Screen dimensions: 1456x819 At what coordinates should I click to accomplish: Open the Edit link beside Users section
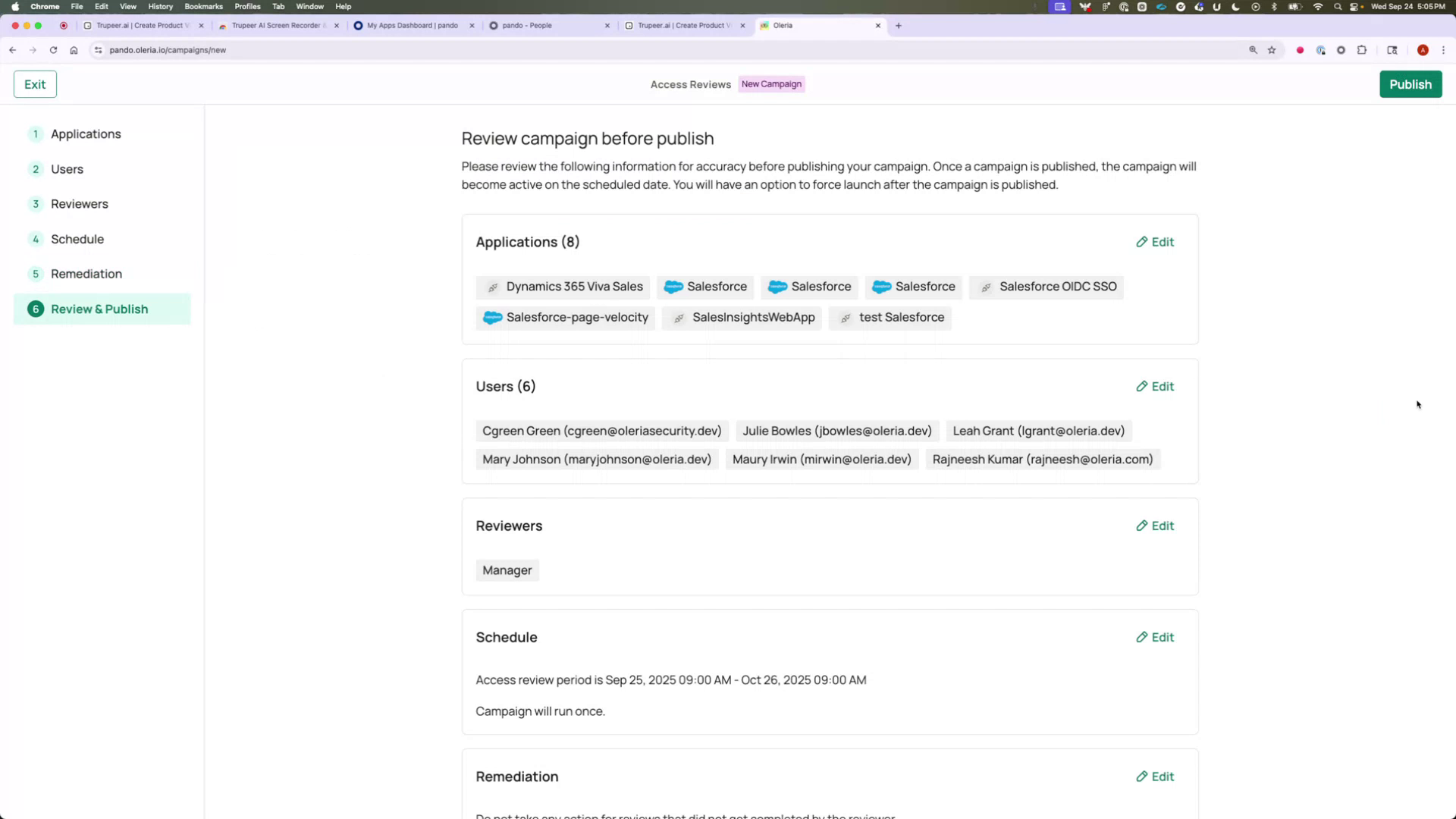(x=1155, y=386)
